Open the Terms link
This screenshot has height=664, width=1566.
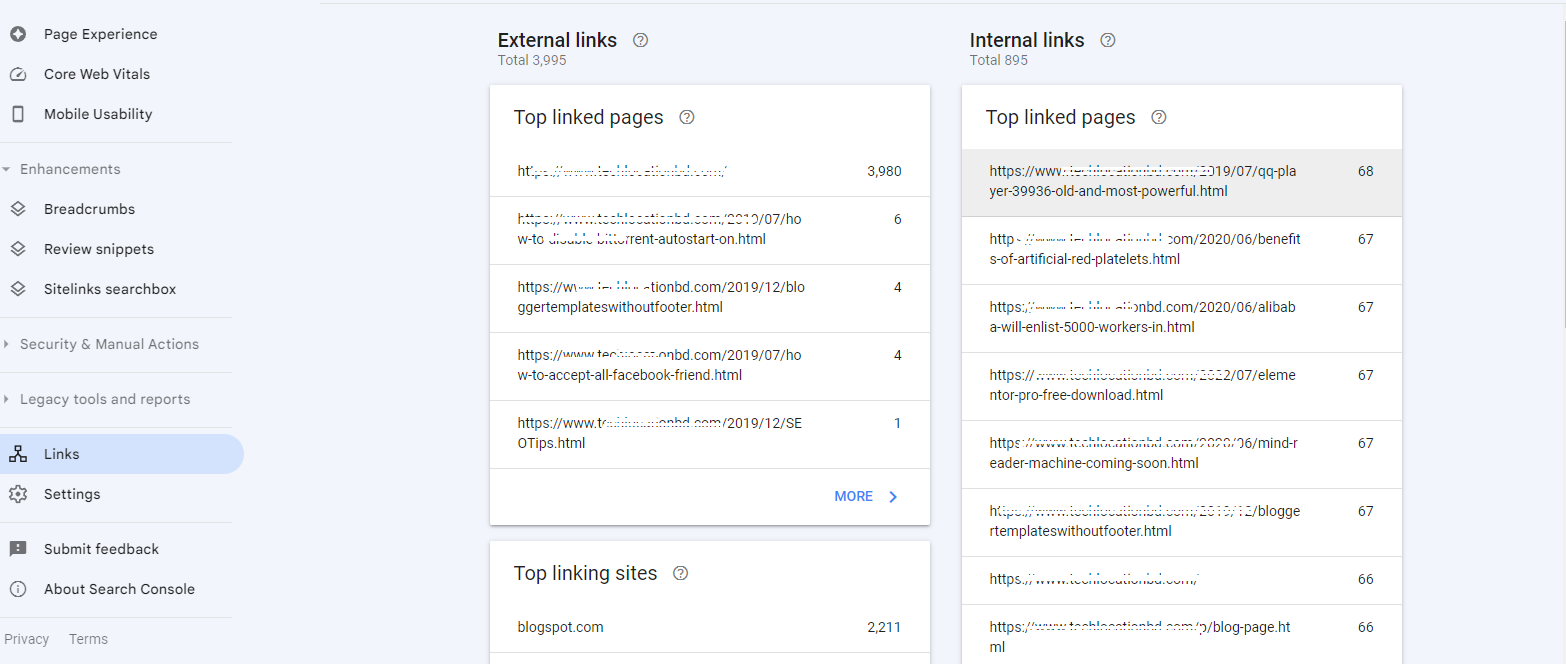click(88, 639)
